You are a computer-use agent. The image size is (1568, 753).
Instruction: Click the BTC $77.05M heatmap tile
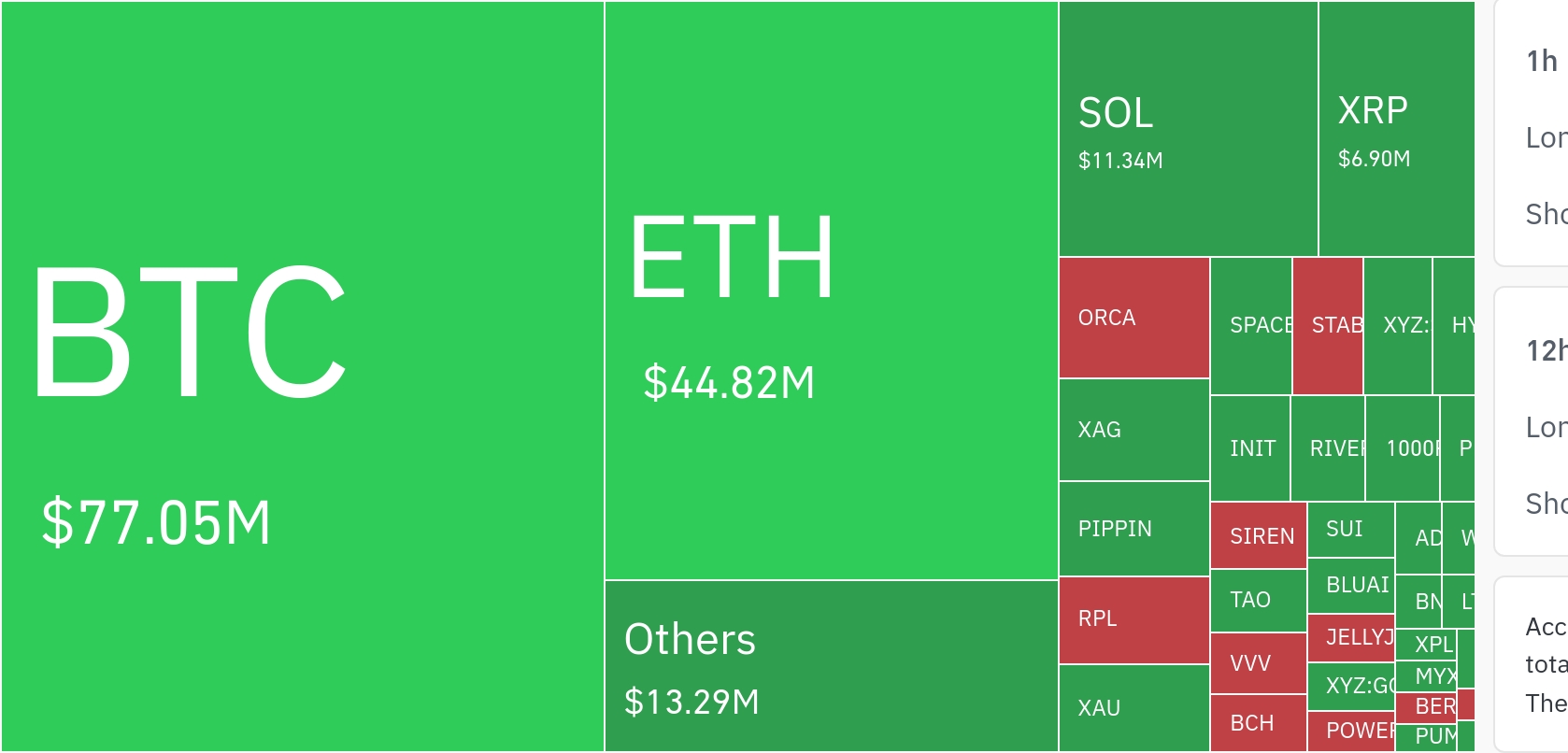(x=303, y=376)
